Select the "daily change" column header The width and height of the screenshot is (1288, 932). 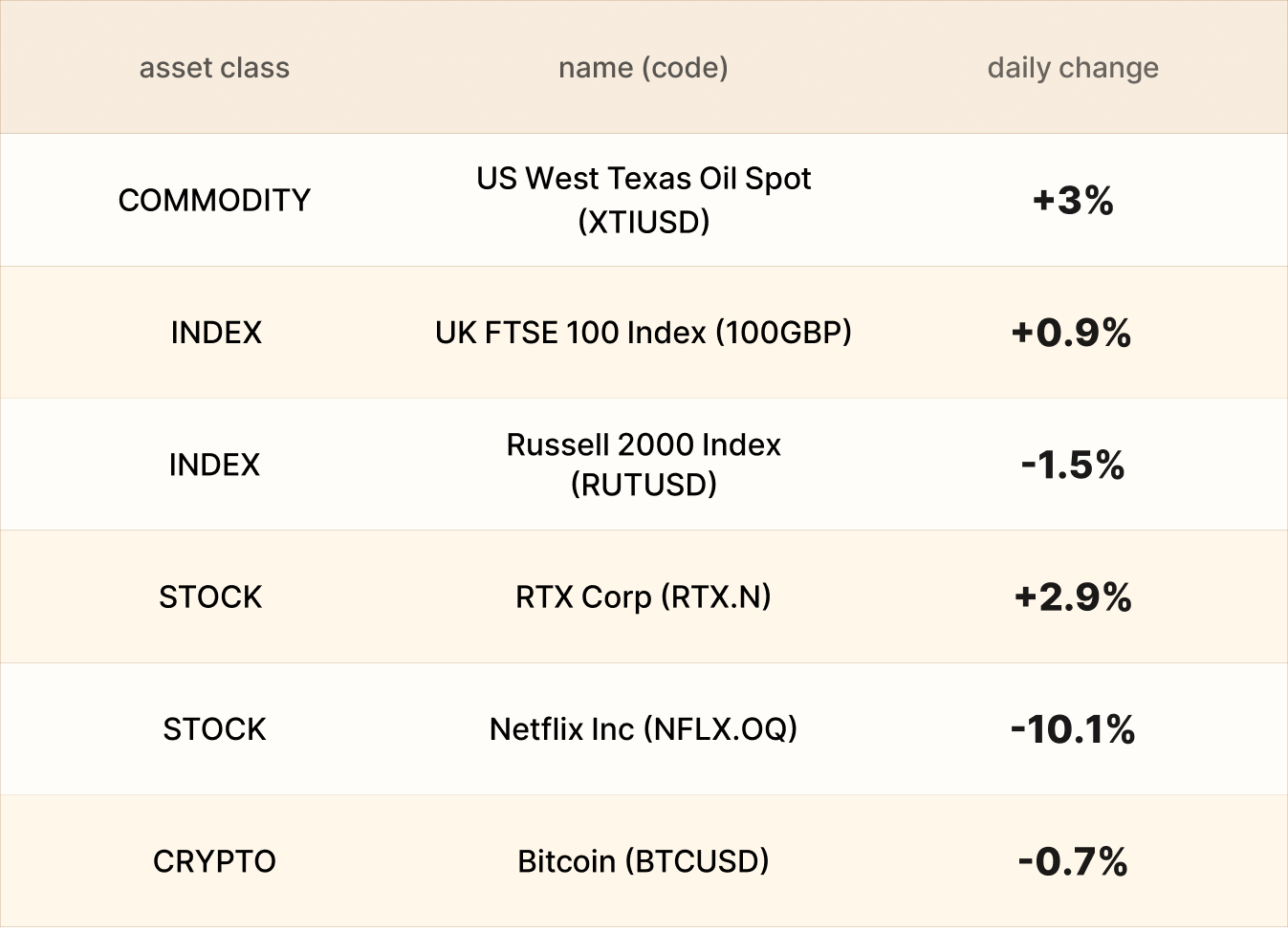click(1072, 68)
